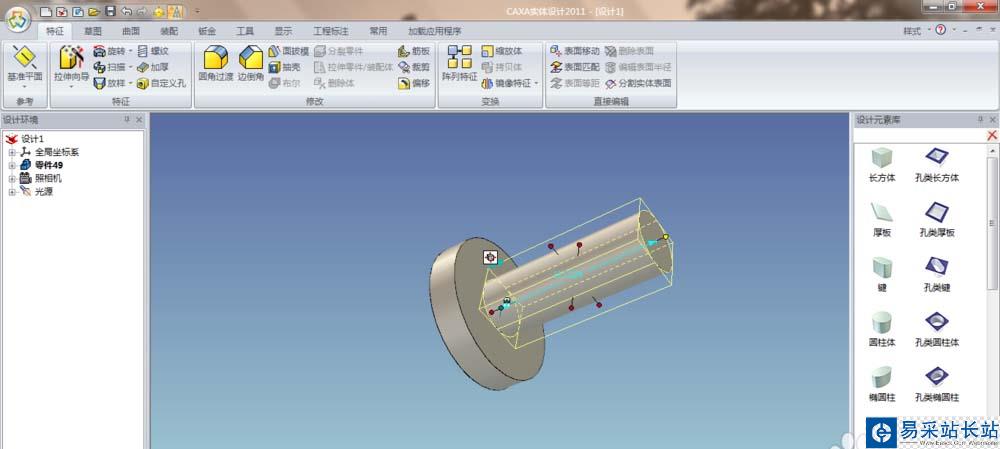
Task: Close the 设计环境 panel
Action: pos(139,120)
